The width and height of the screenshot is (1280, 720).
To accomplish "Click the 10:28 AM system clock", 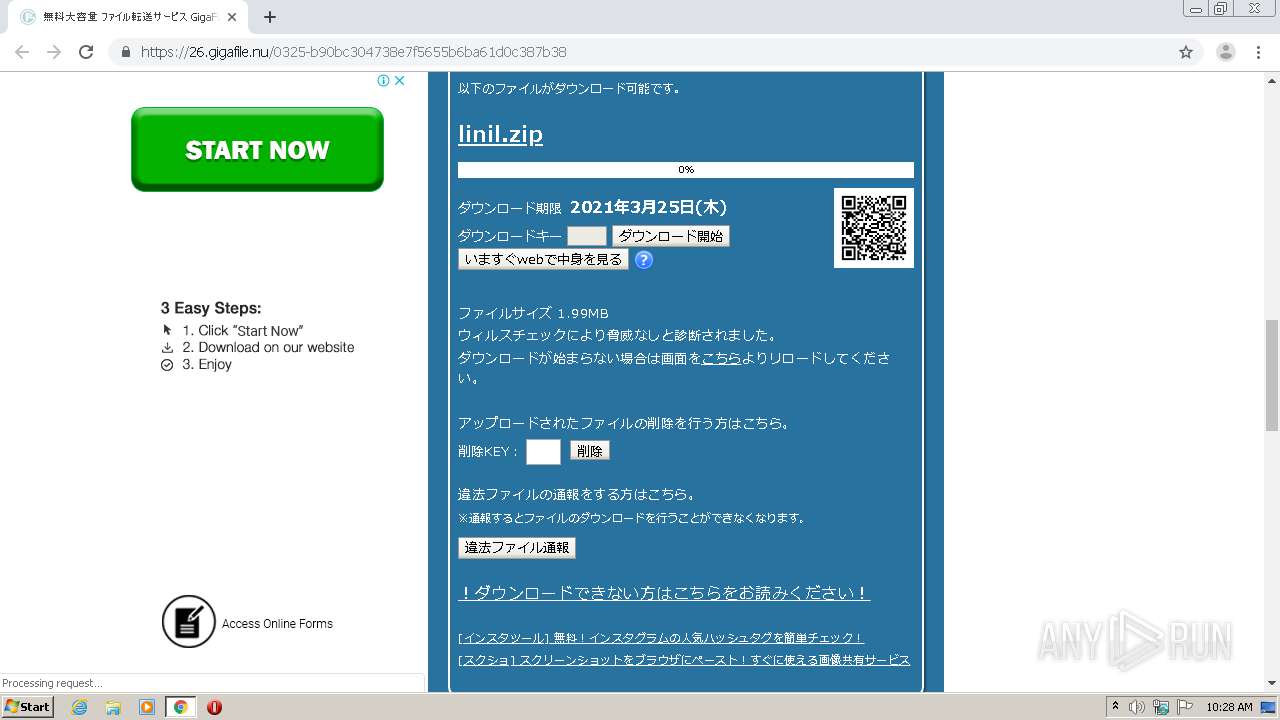I will tap(1229, 707).
